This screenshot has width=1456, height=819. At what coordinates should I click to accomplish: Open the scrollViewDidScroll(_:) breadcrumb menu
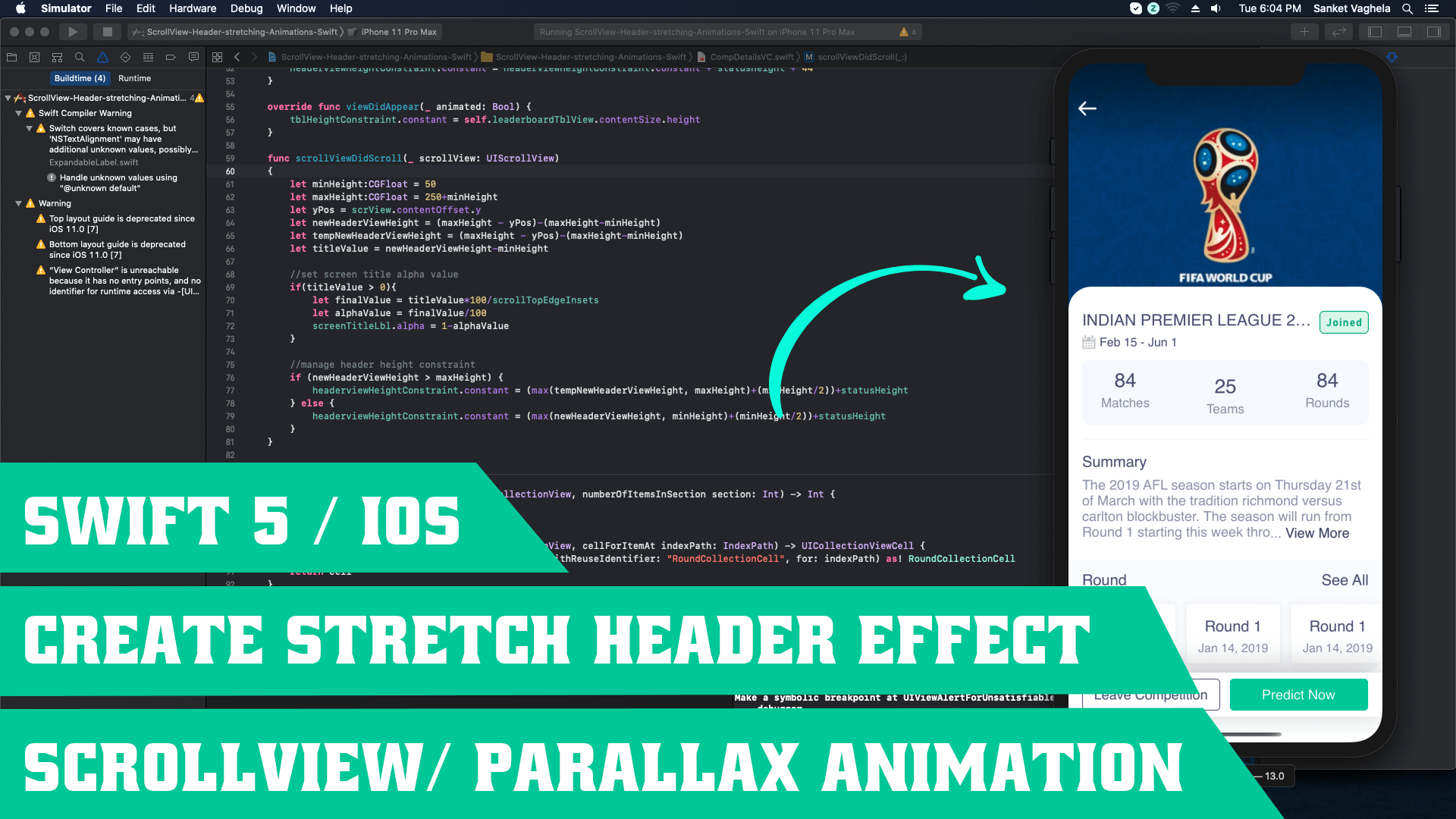click(856, 57)
